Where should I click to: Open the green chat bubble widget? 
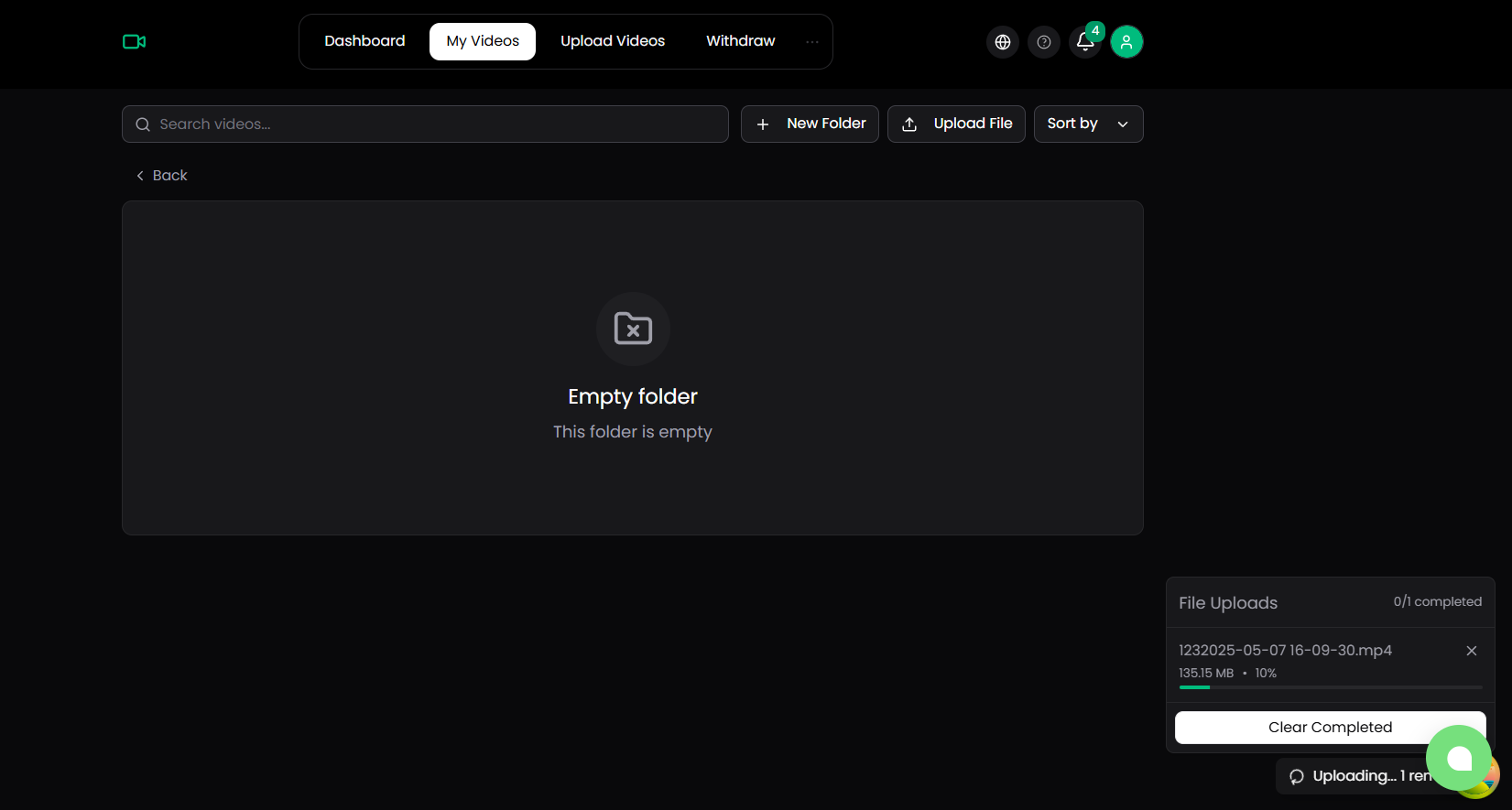[1458, 758]
